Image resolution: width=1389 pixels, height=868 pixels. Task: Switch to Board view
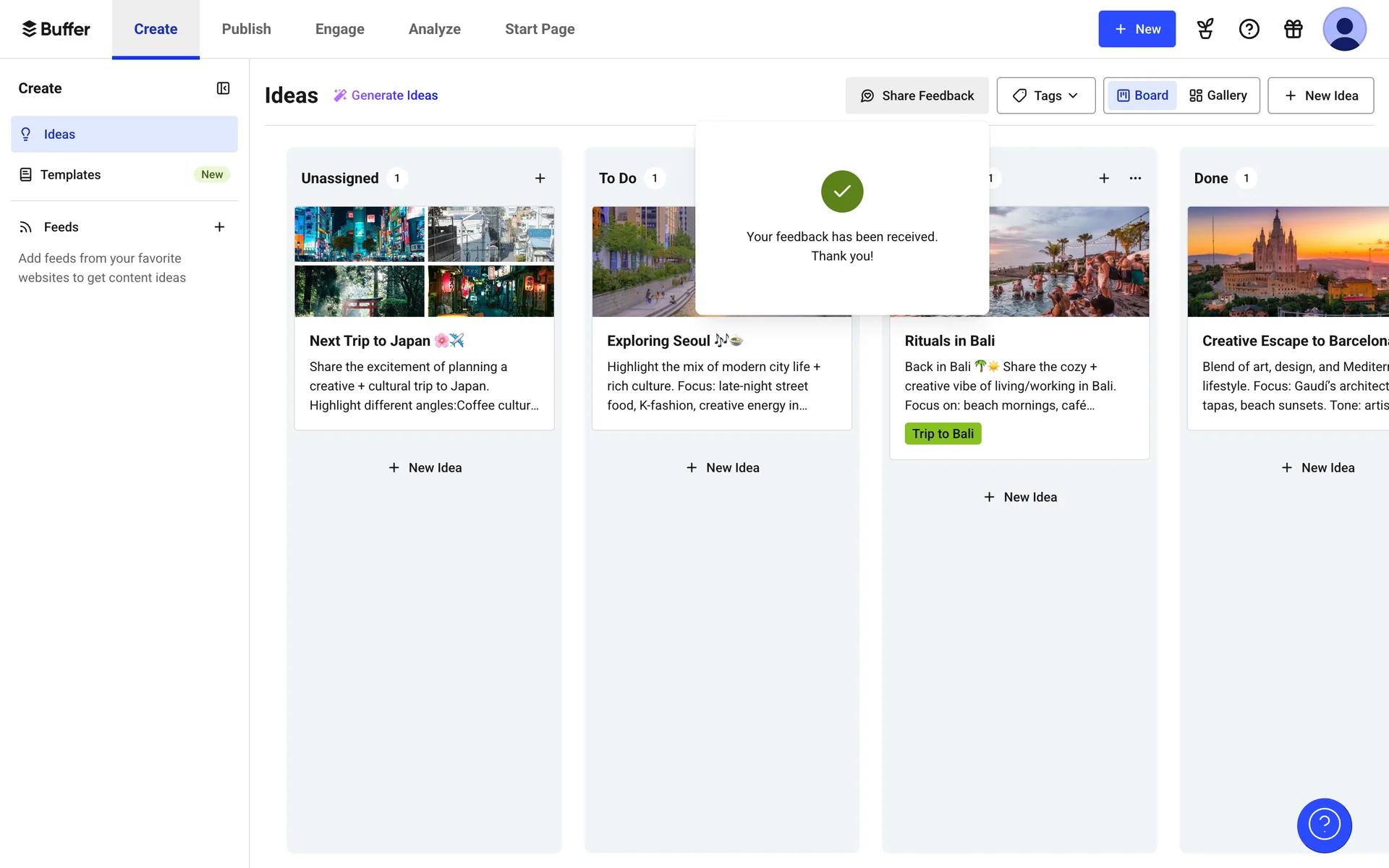pyautogui.click(x=1142, y=95)
